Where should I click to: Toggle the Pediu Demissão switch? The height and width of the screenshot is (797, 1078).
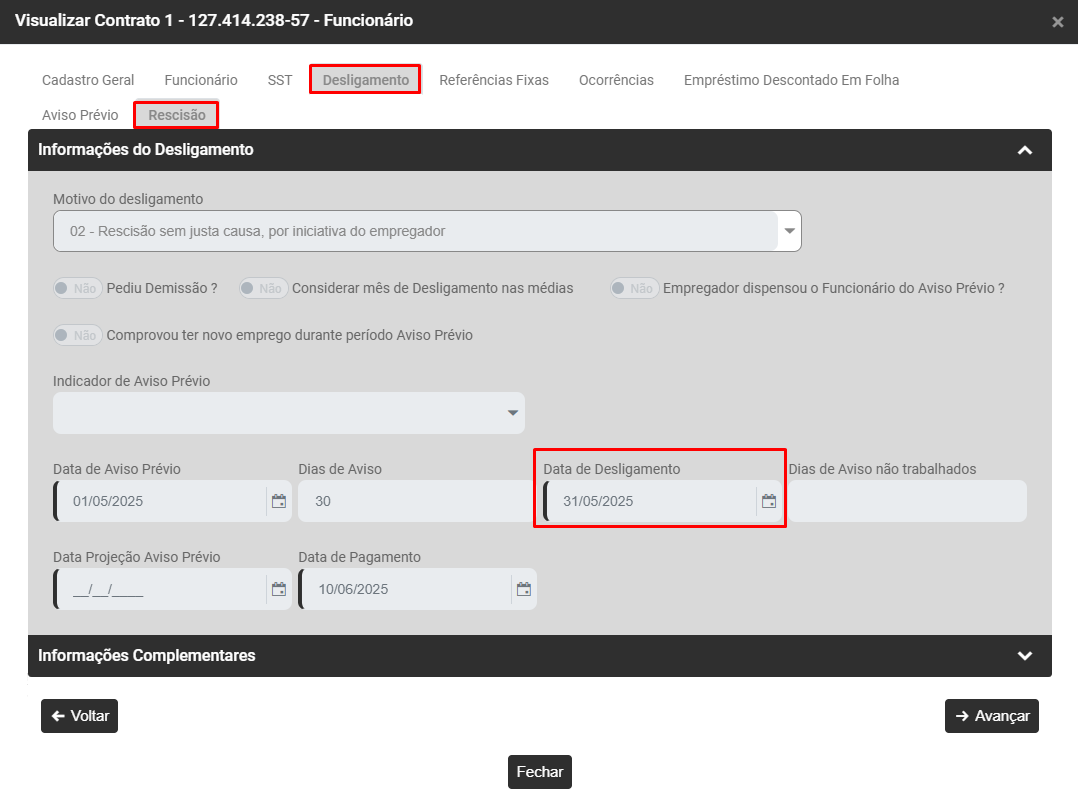tap(77, 288)
